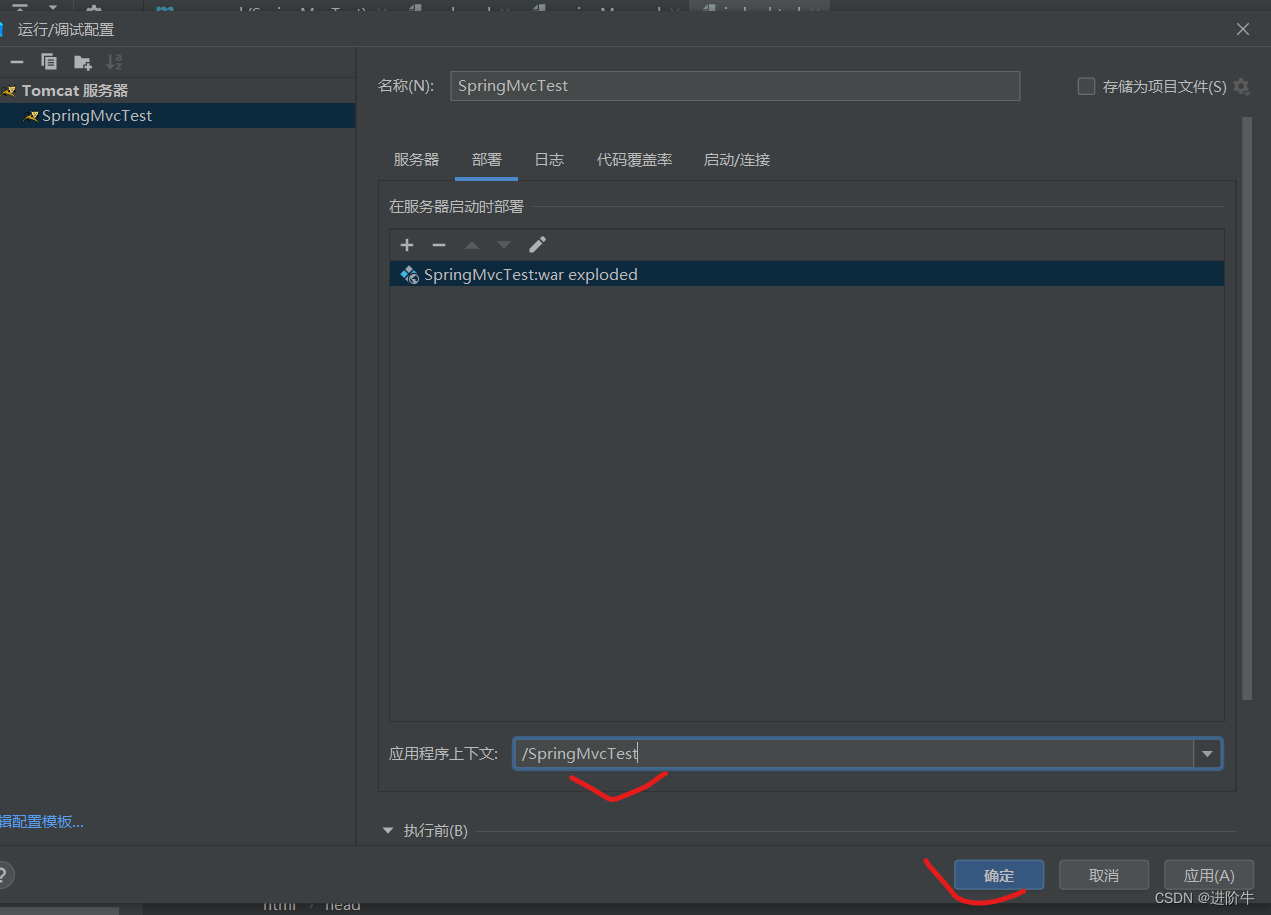Click the vertical scrollbar on right
The image size is (1271, 915).
1246,400
